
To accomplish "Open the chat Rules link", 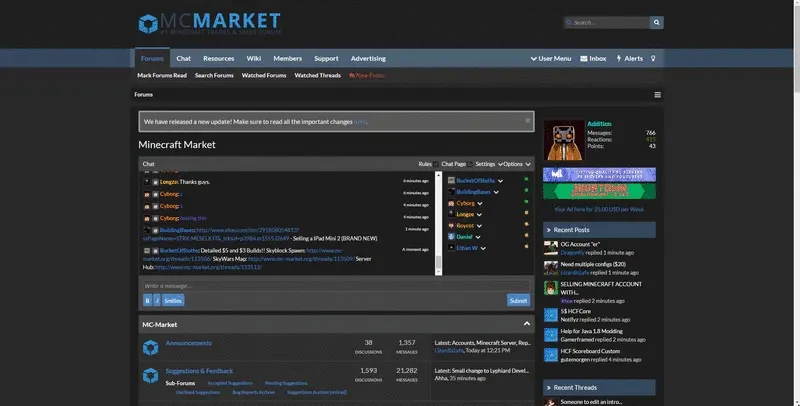I will coord(428,164).
